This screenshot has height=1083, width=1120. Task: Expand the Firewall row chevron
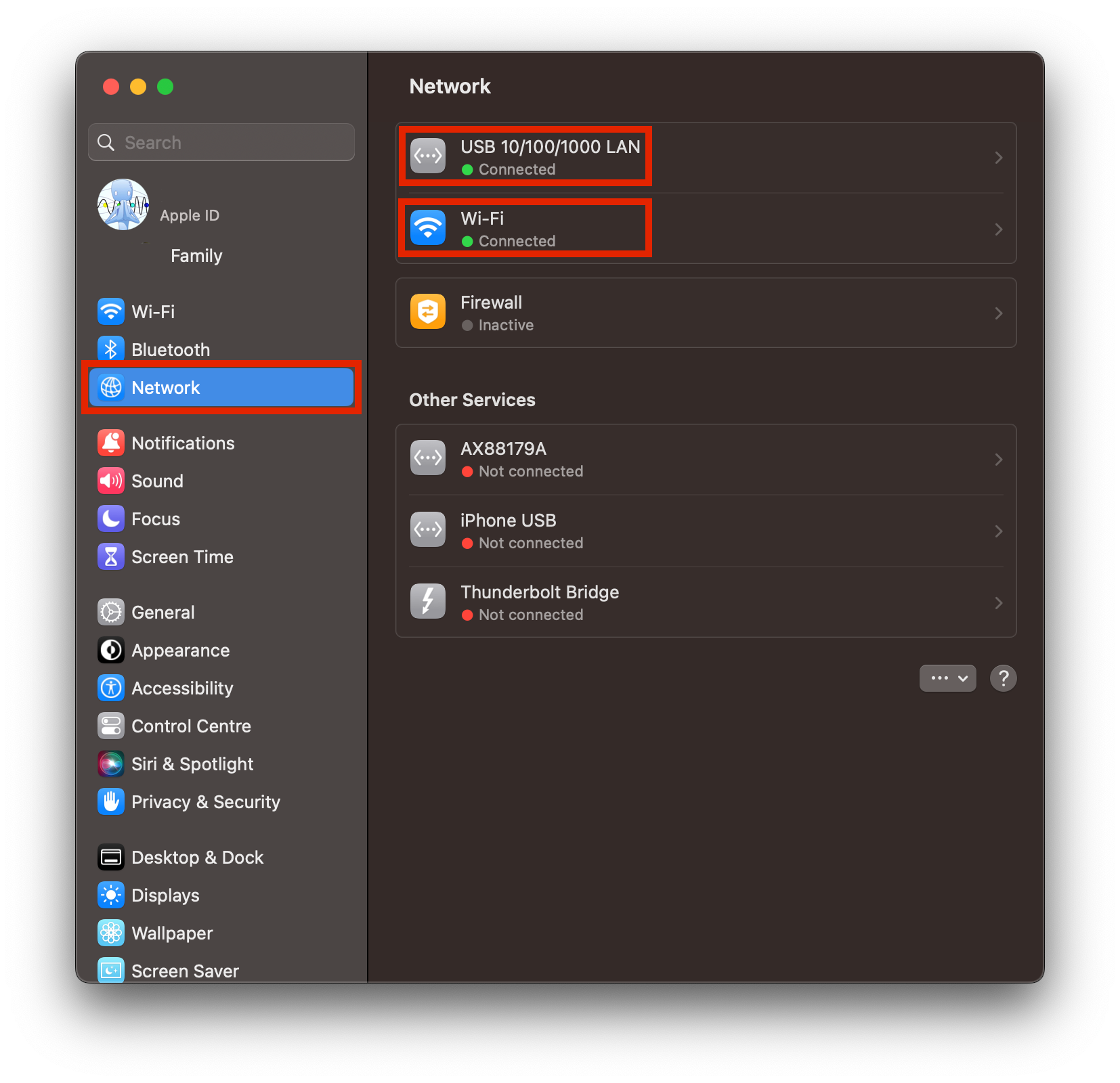(998, 313)
